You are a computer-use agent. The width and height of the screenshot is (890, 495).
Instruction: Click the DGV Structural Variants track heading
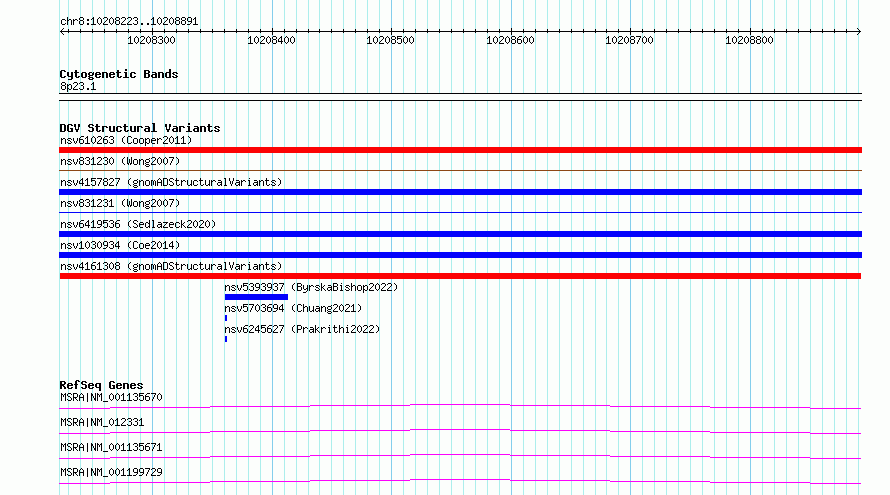point(140,128)
